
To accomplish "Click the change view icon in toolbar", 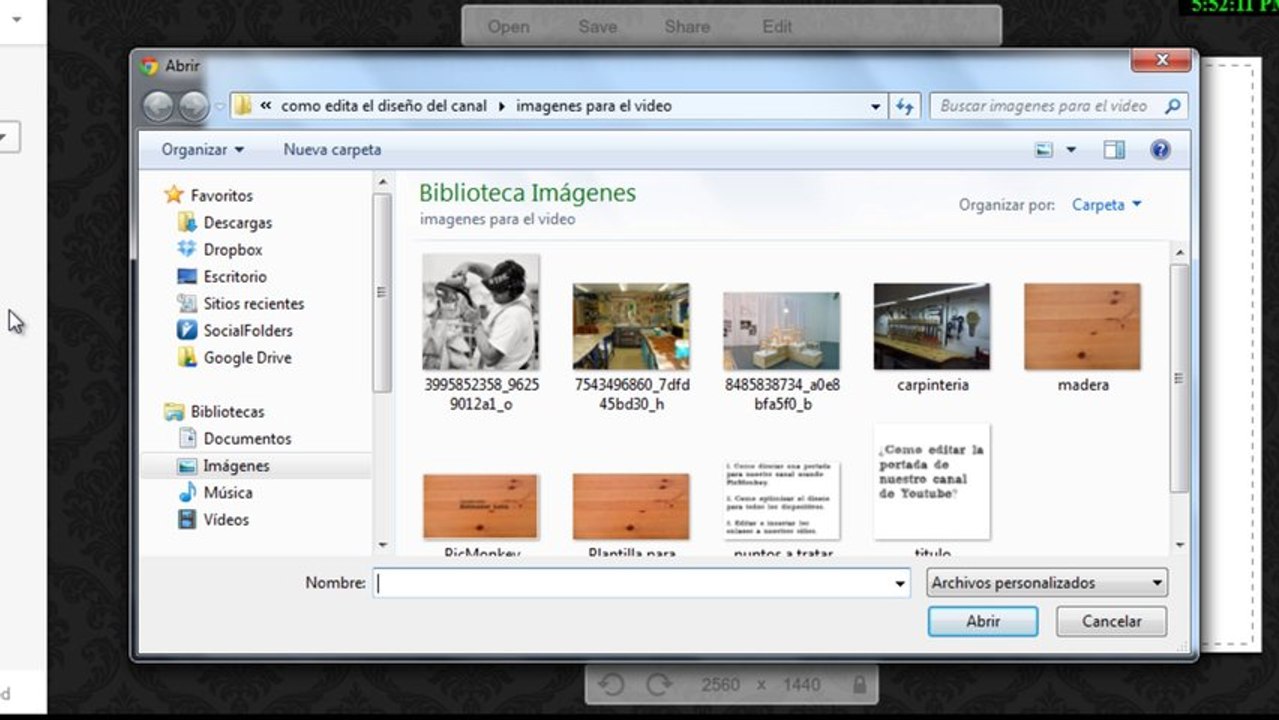I will click(1044, 150).
